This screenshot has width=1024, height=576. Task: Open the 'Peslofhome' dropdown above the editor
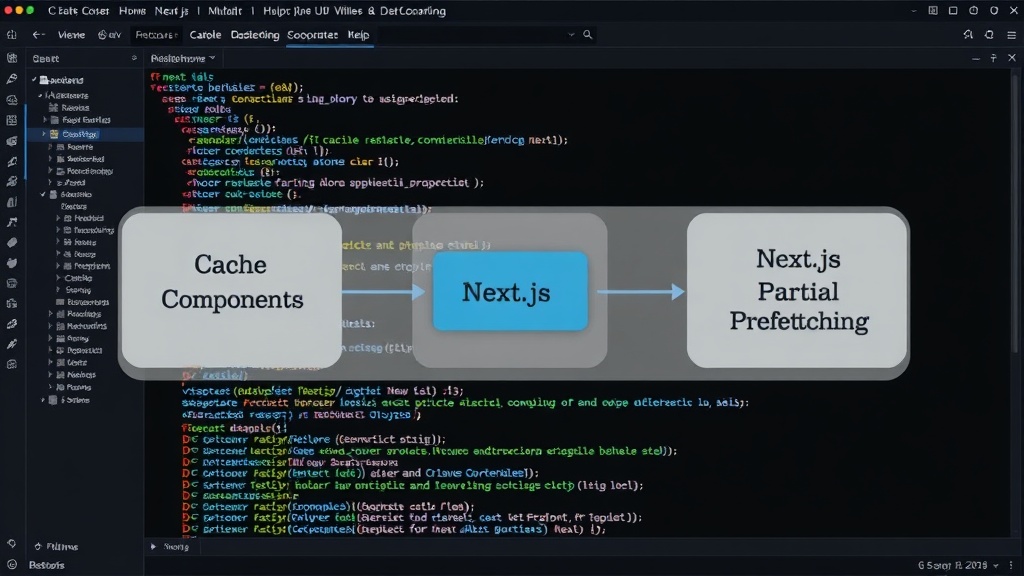click(x=182, y=58)
